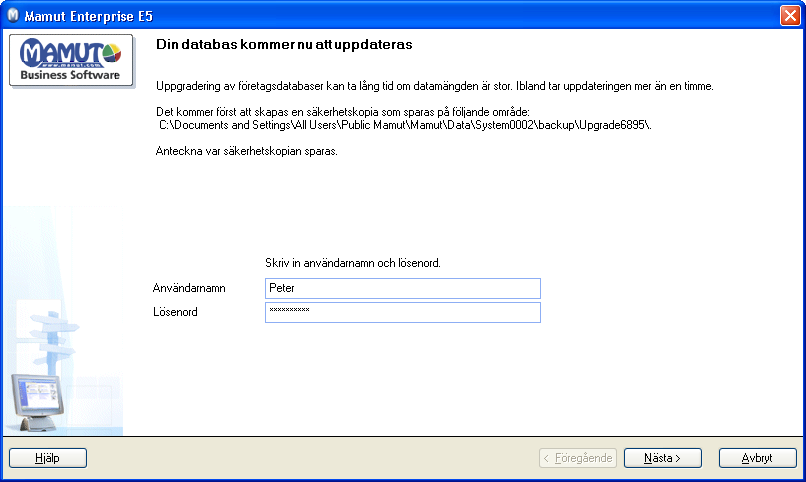Click the disabled Föregående button
Viewport: 806px width, 482px height.
point(578,457)
